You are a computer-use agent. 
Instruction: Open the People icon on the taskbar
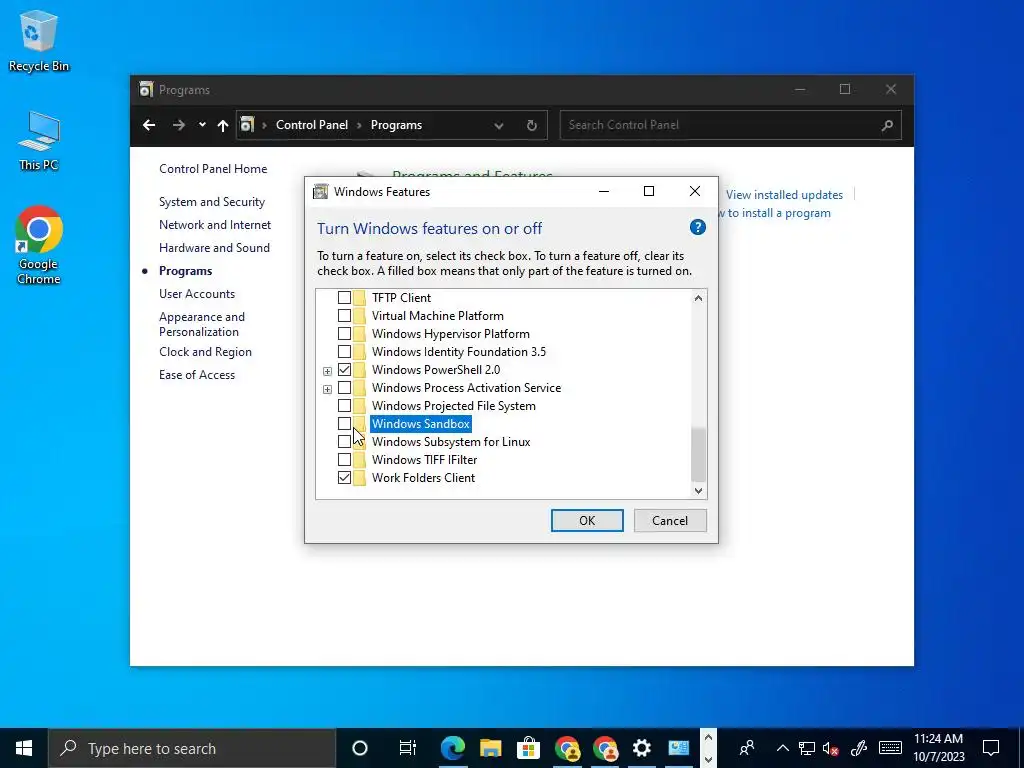[x=746, y=748]
